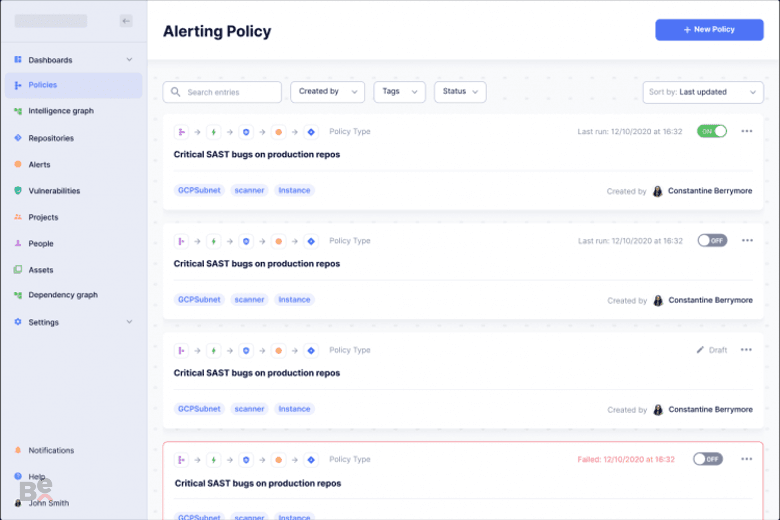Open the three-dot menu of the Failed policy
Image resolution: width=780 pixels, height=520 pixels.
[747, 459]
